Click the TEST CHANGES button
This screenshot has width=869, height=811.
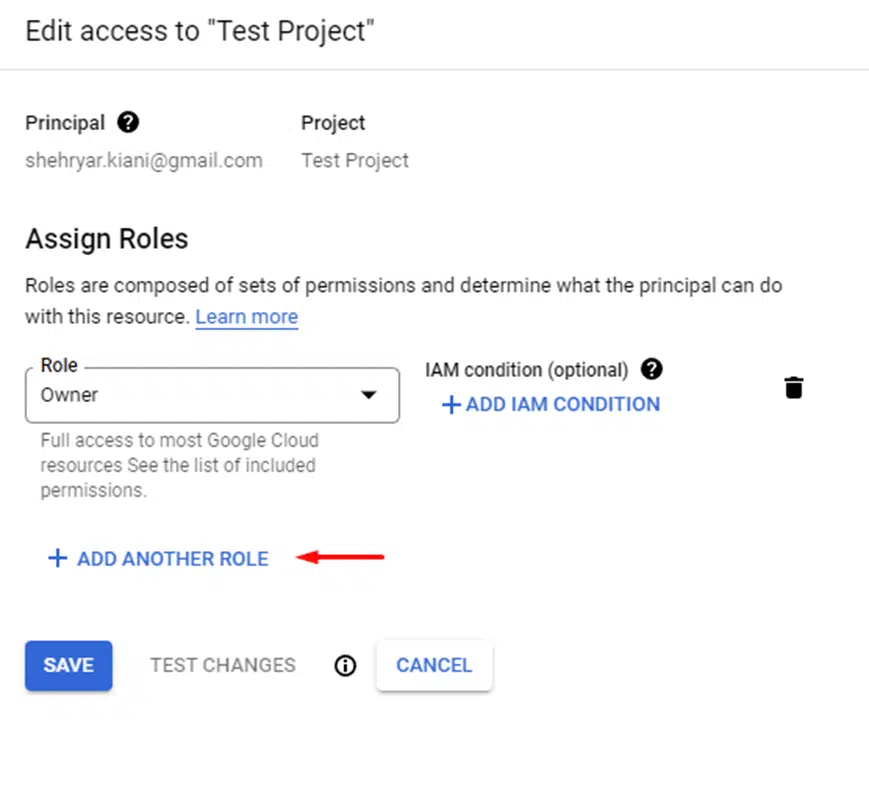pos(223,665)
